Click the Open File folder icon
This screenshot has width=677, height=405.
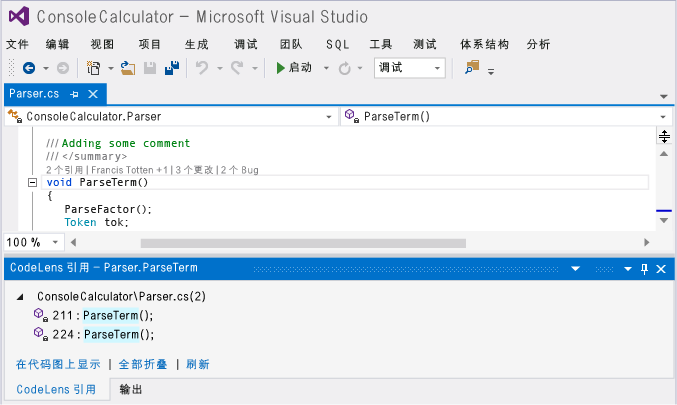pyautogui.click(x=127, y=68)
